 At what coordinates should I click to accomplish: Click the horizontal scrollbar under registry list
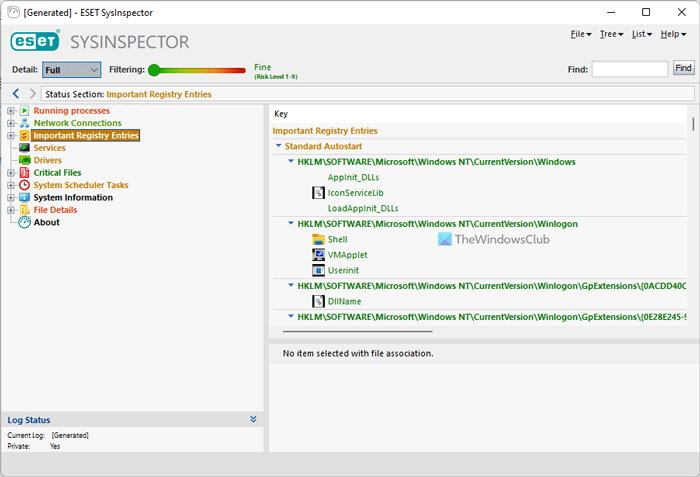click(x=358, y=331)
